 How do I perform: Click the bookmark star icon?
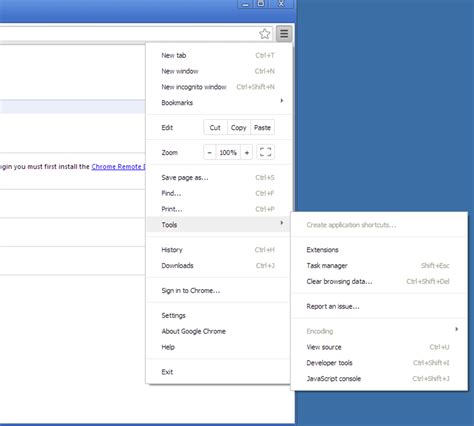pyautogui.click(x=265, y=34)
